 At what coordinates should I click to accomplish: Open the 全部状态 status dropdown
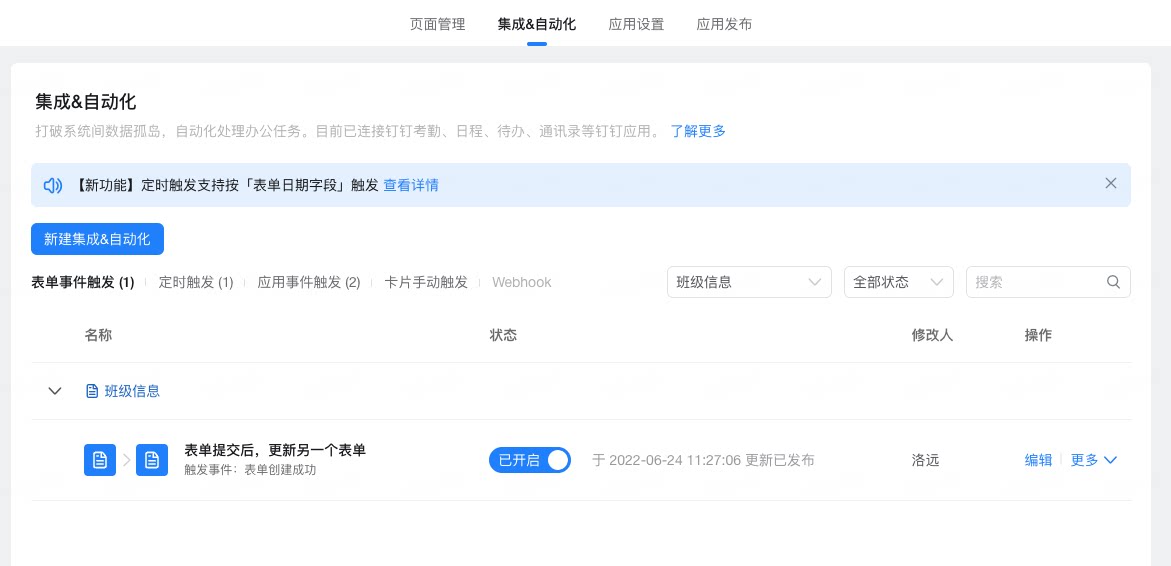point(898,282)
